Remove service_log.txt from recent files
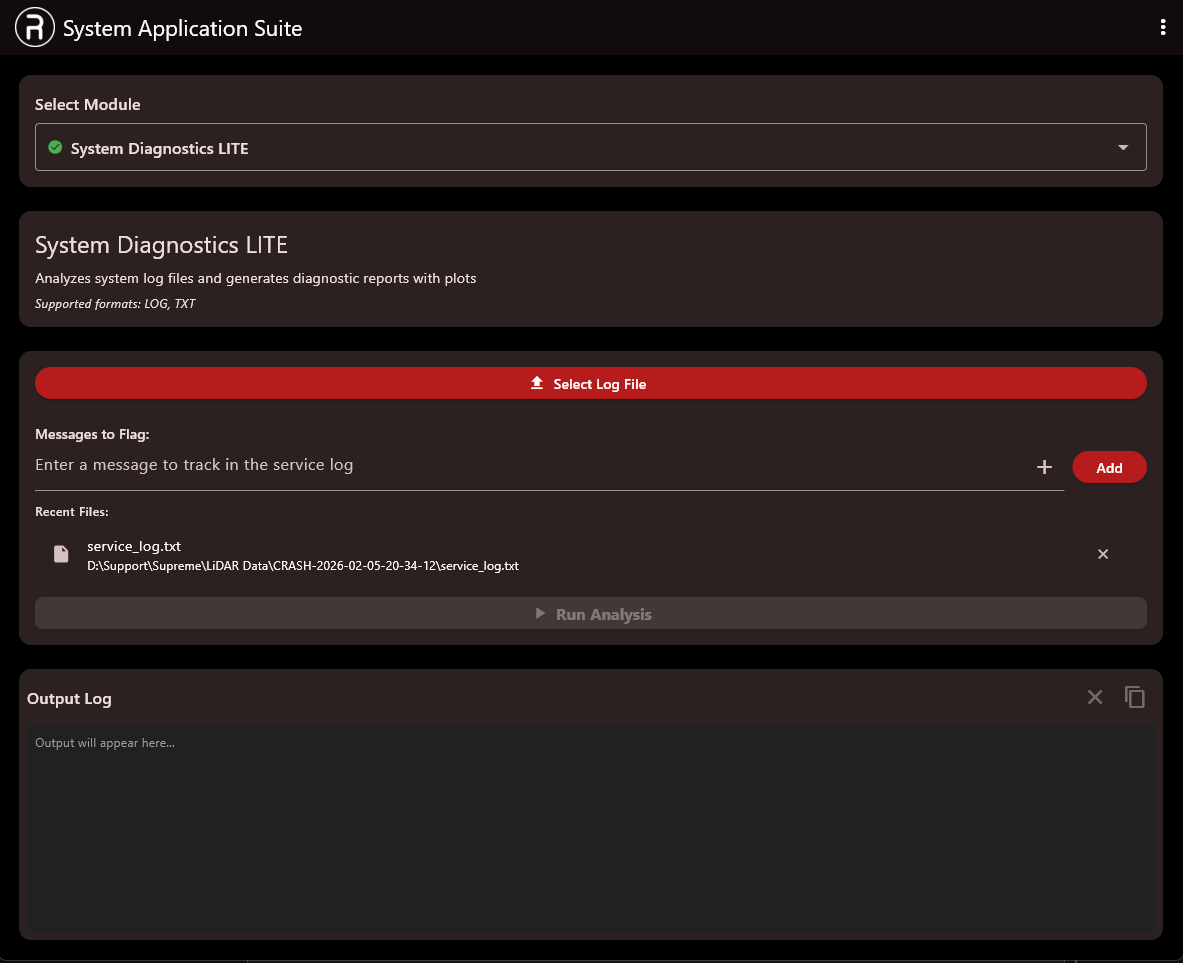This screenshot has width=1183, height=963. click(x=1103, y=554)
